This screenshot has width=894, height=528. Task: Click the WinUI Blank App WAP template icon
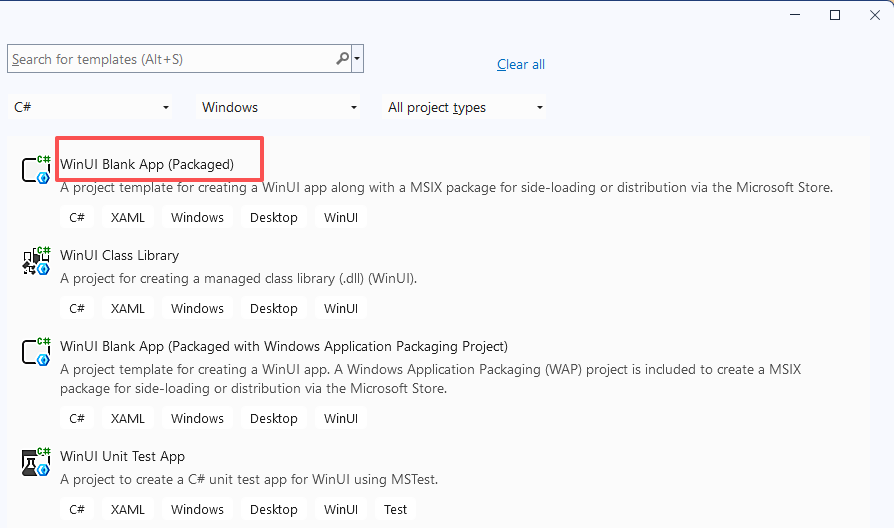click(37, 352)
